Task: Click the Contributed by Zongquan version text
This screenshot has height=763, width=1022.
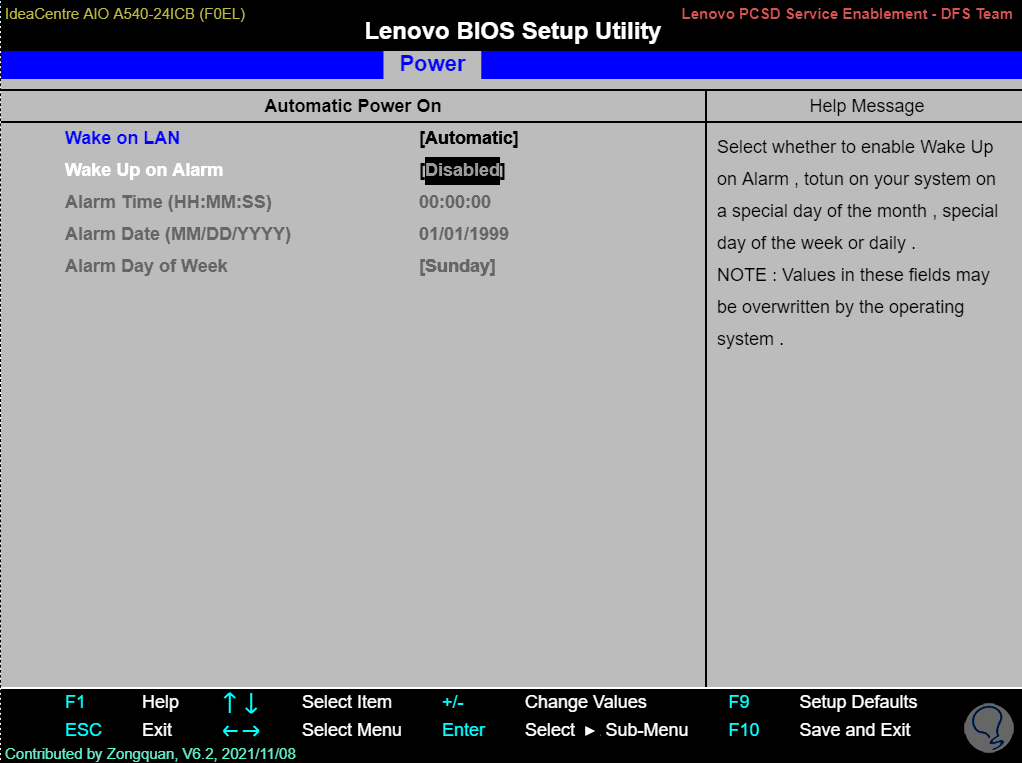Action: click(x=151, y=754)
